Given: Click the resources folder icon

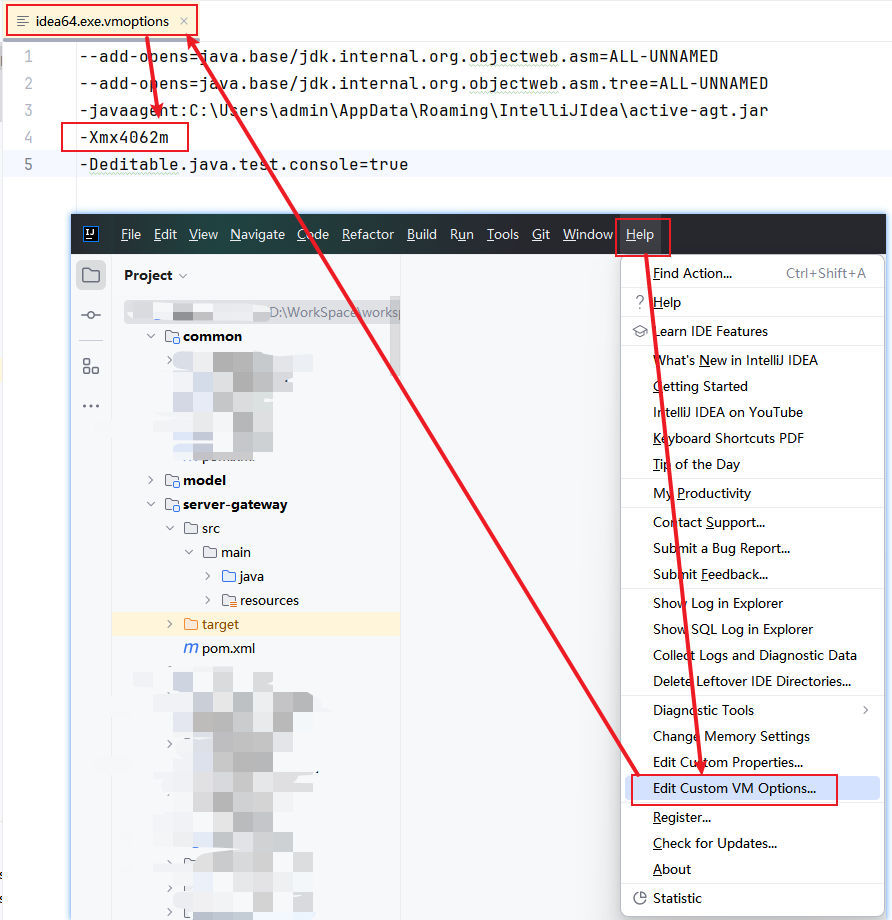Looking at the screenshot, I should (x=229, y=600).
